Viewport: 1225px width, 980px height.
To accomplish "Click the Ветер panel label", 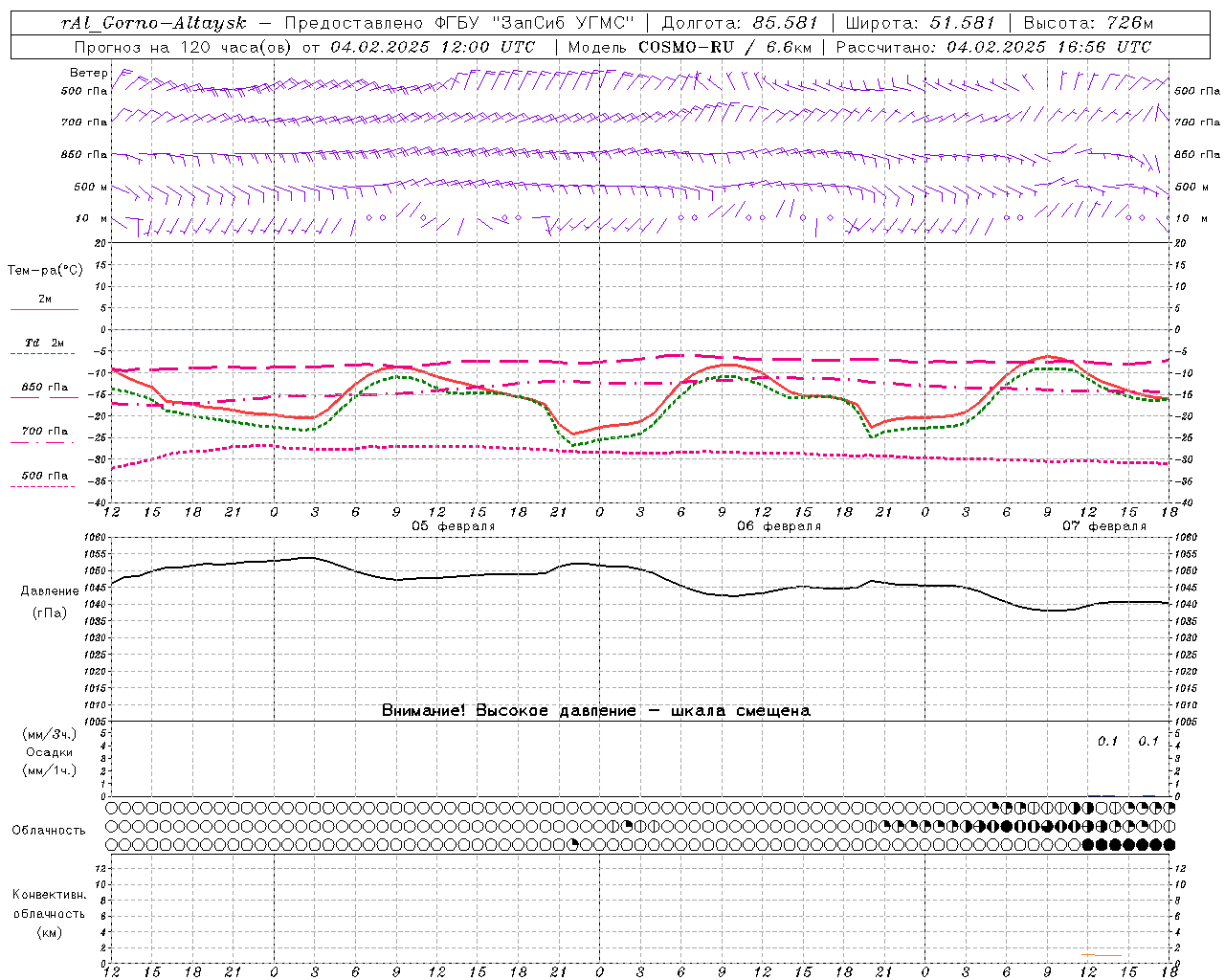I will tap(88, 73).
